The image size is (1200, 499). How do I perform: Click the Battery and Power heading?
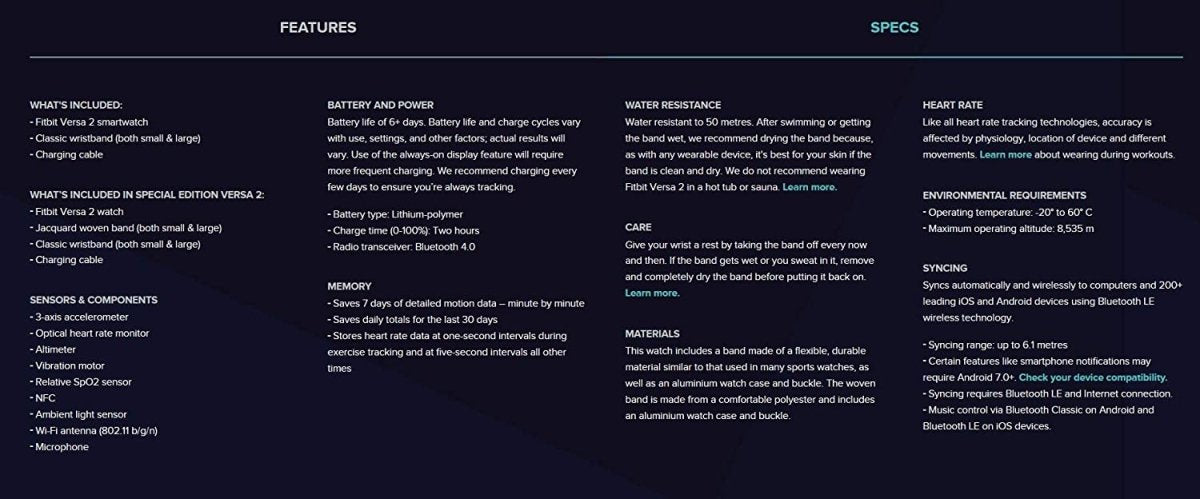[x=380, y=105]
